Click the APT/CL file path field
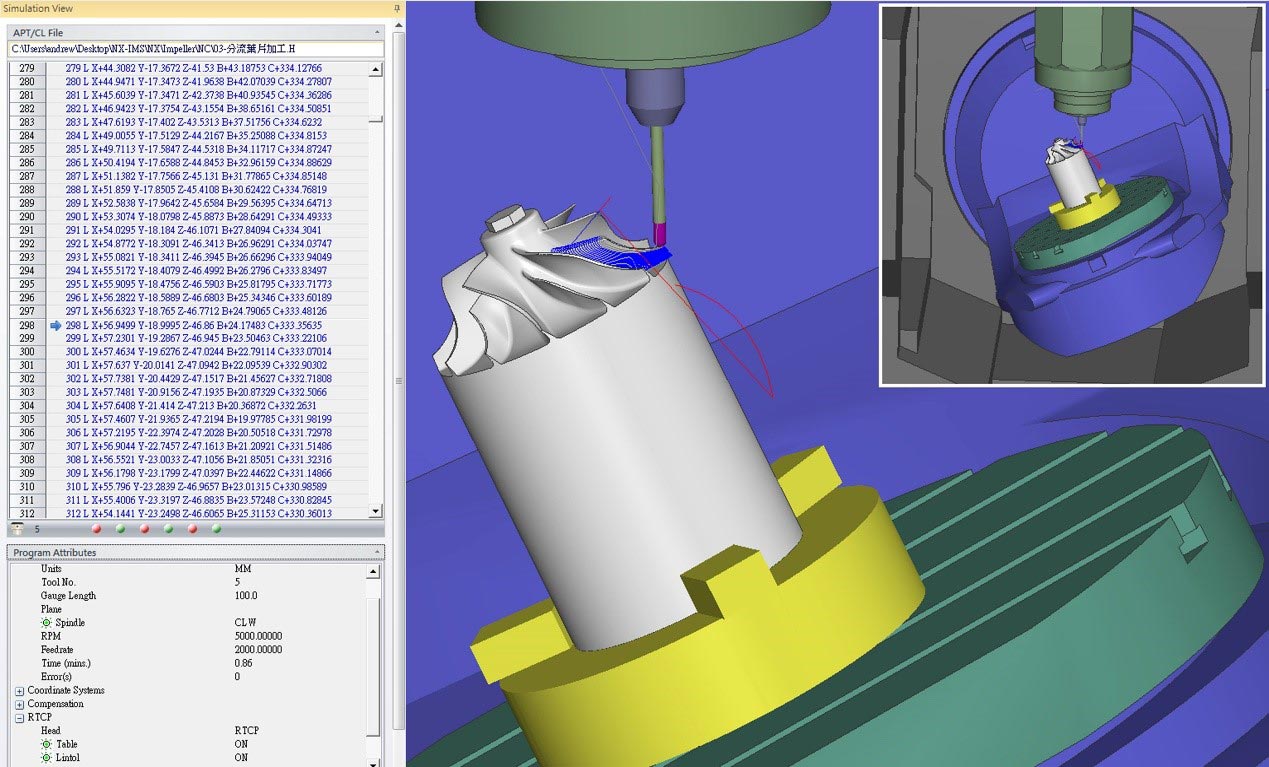Viewport: 1269px width, 767px height. (x=196, y=49)
